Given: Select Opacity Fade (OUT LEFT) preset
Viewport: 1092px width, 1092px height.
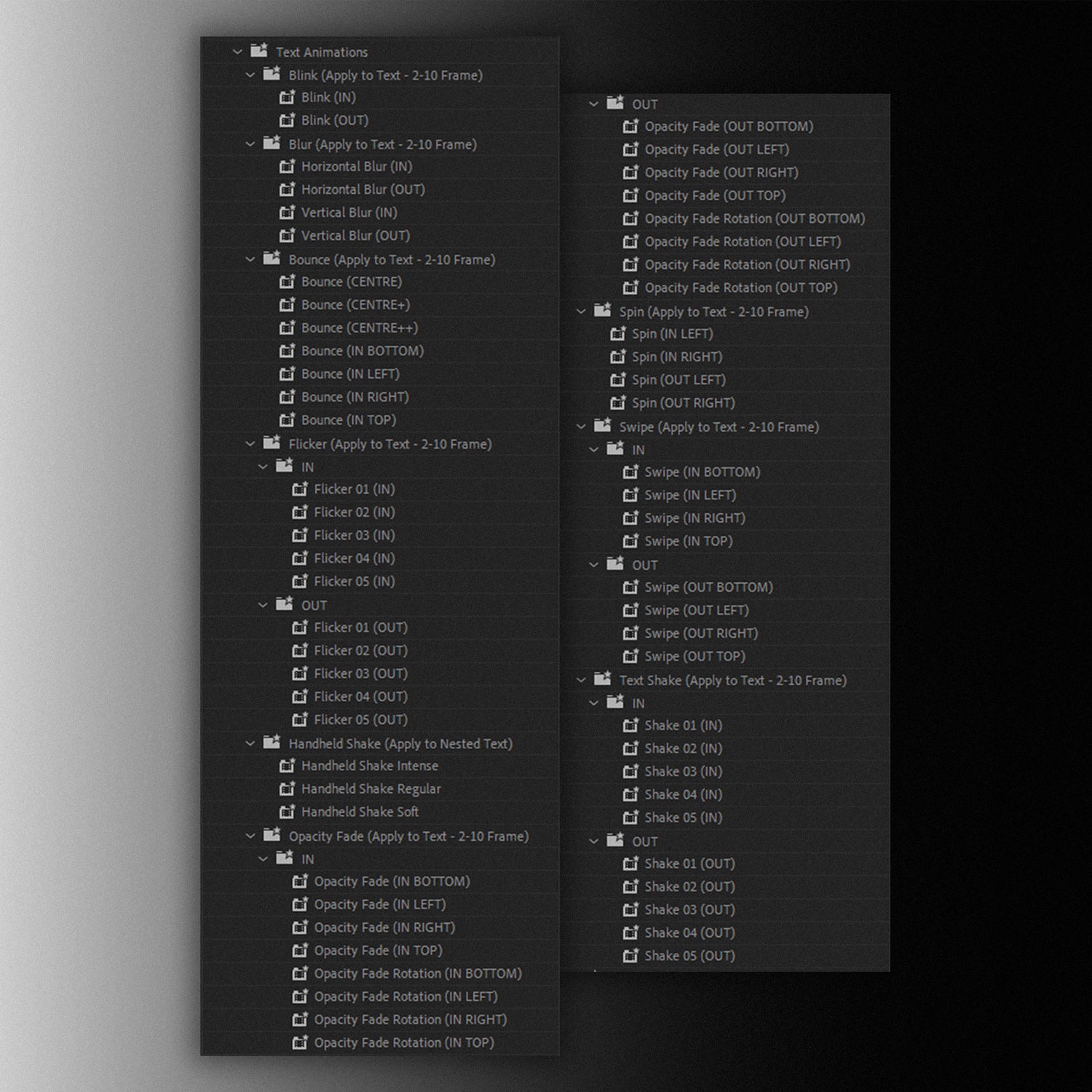Looking at the screenshot, I should point(716,150).
